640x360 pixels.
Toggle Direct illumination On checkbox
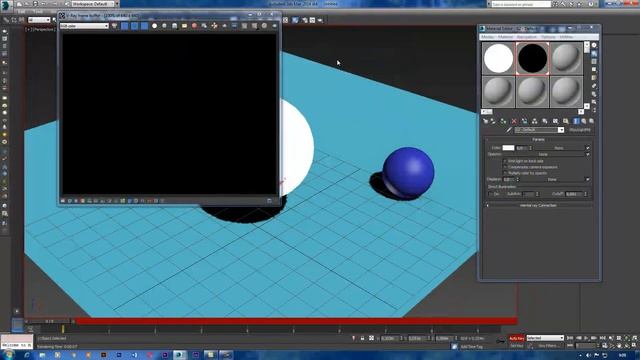(491, 194)
